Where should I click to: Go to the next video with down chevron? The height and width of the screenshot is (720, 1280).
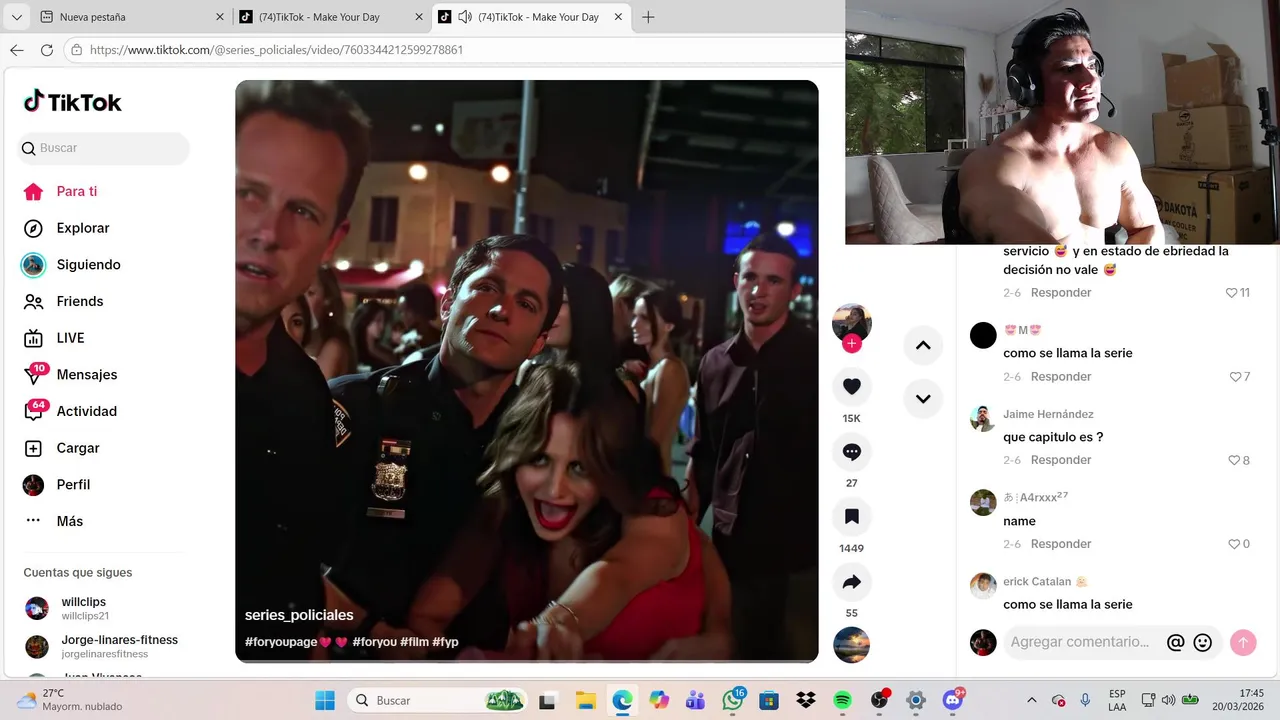[x=923, y=398]
